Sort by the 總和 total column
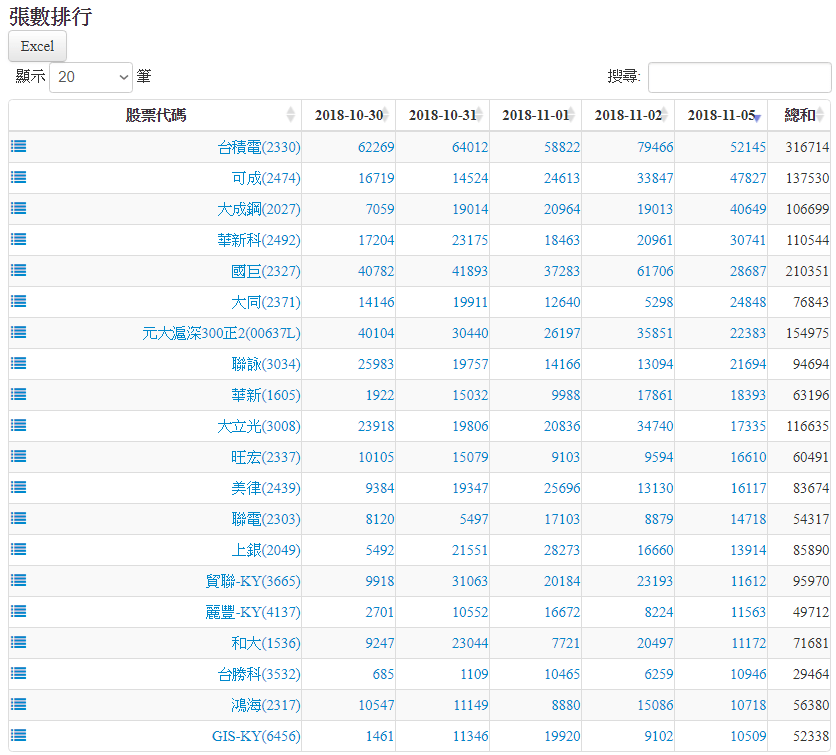This screenshot has height=755, width=836. 799,115
